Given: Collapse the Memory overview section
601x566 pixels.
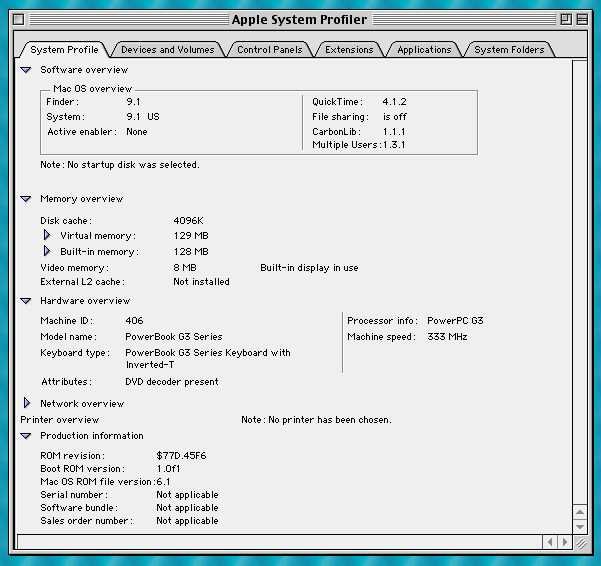Looking at the screenshot, I should pos(26,199).
